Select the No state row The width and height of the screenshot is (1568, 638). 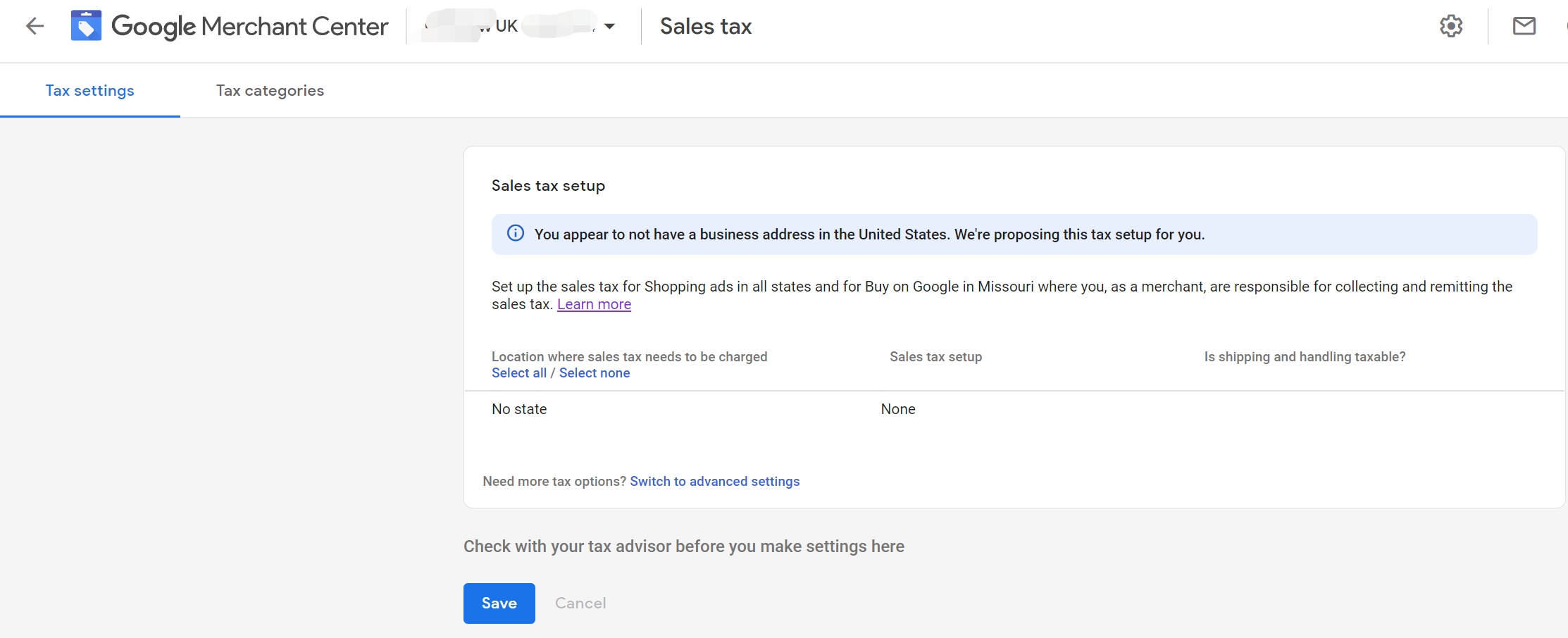point(519,409)
